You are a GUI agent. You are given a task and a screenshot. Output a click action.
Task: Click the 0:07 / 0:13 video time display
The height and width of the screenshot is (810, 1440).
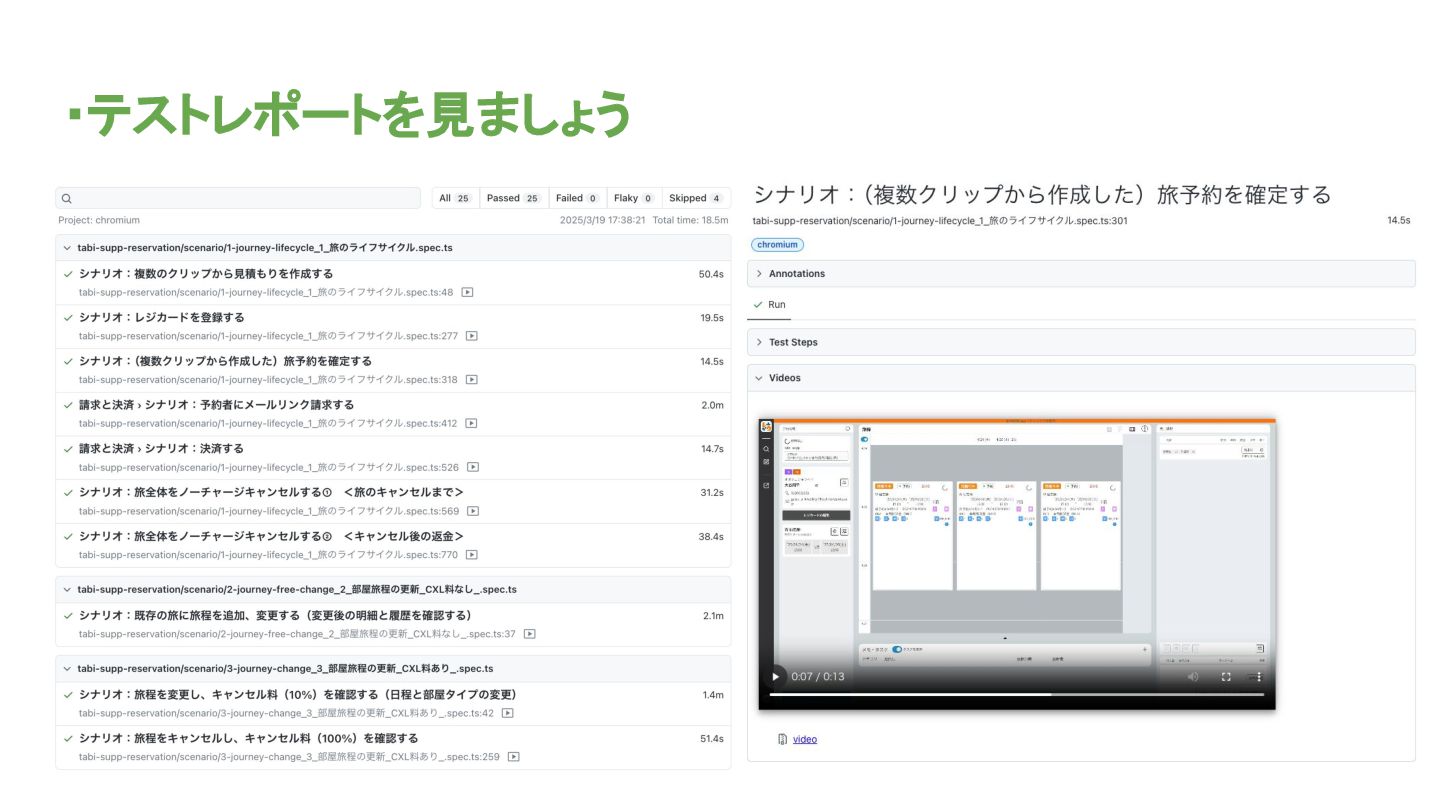point(817,677)
